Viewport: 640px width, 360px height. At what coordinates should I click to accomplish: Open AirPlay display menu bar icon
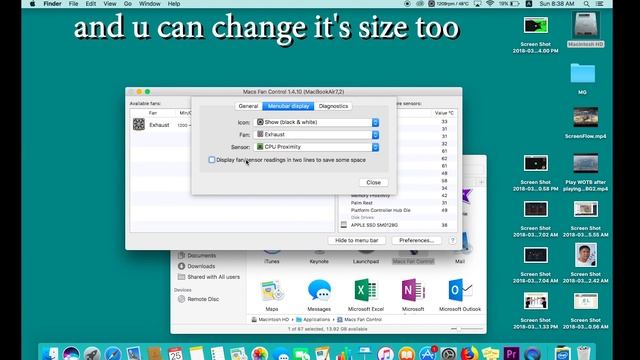click(477, 4)
